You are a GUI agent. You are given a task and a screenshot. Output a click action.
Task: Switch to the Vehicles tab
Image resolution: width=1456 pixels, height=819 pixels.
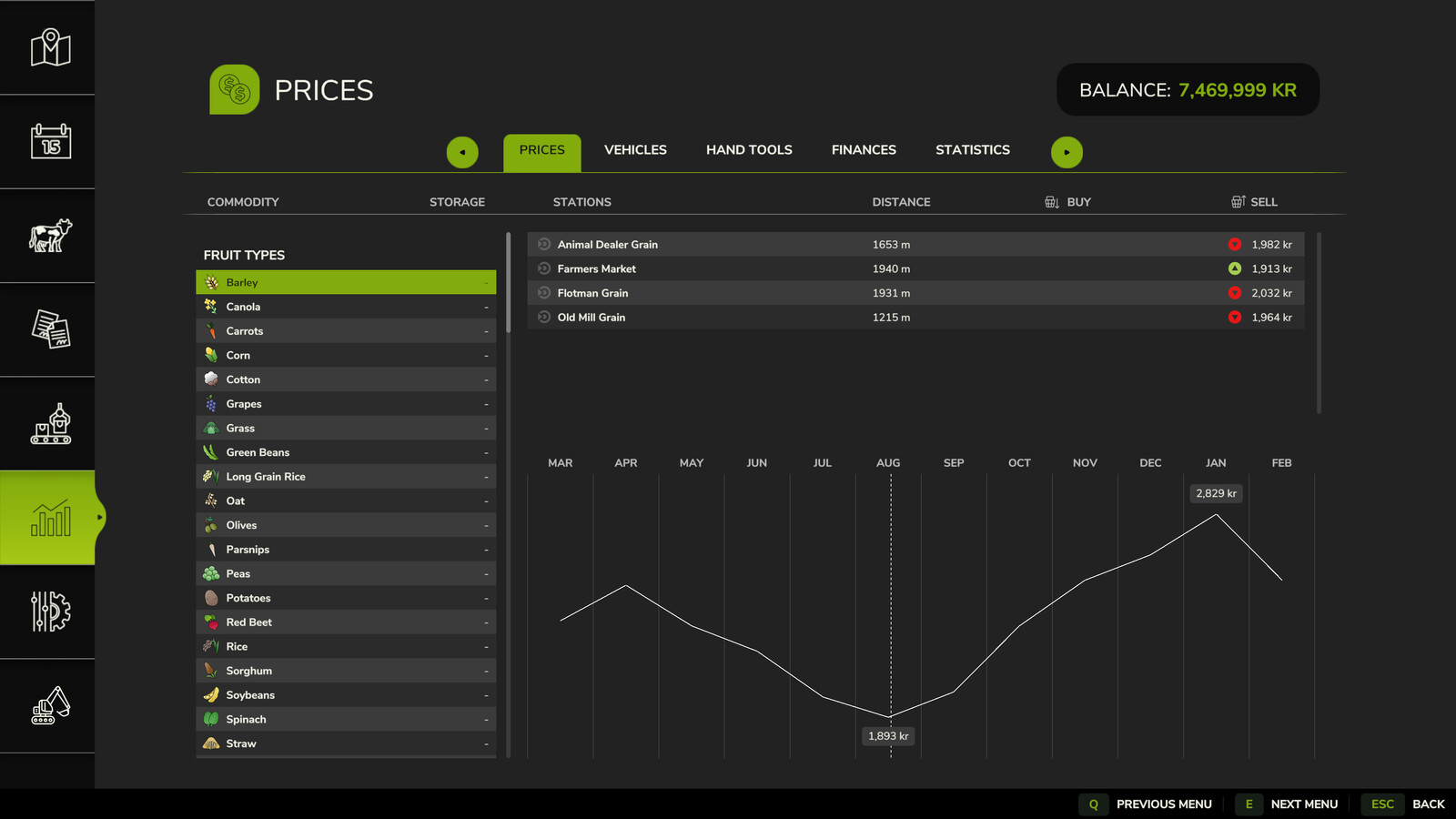pyautogui.click(x=635, y=150)
